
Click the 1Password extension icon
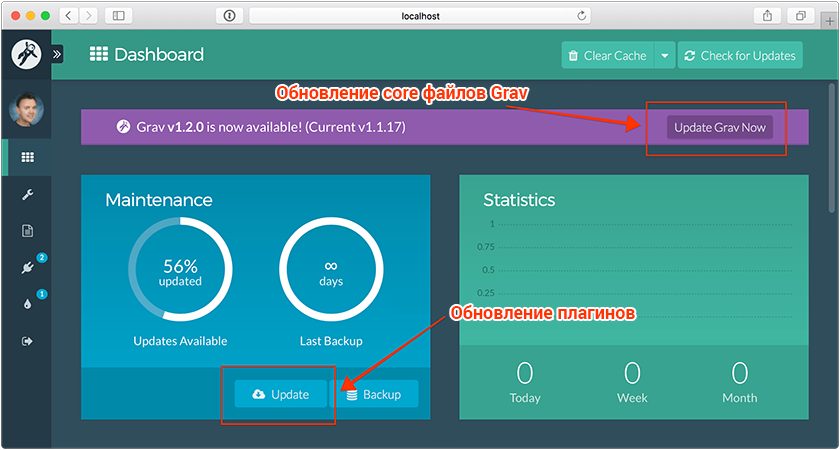coord(230,16)
